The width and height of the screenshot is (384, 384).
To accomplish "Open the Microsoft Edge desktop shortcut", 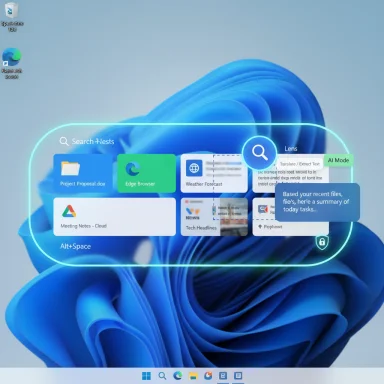I will (12, 63).
